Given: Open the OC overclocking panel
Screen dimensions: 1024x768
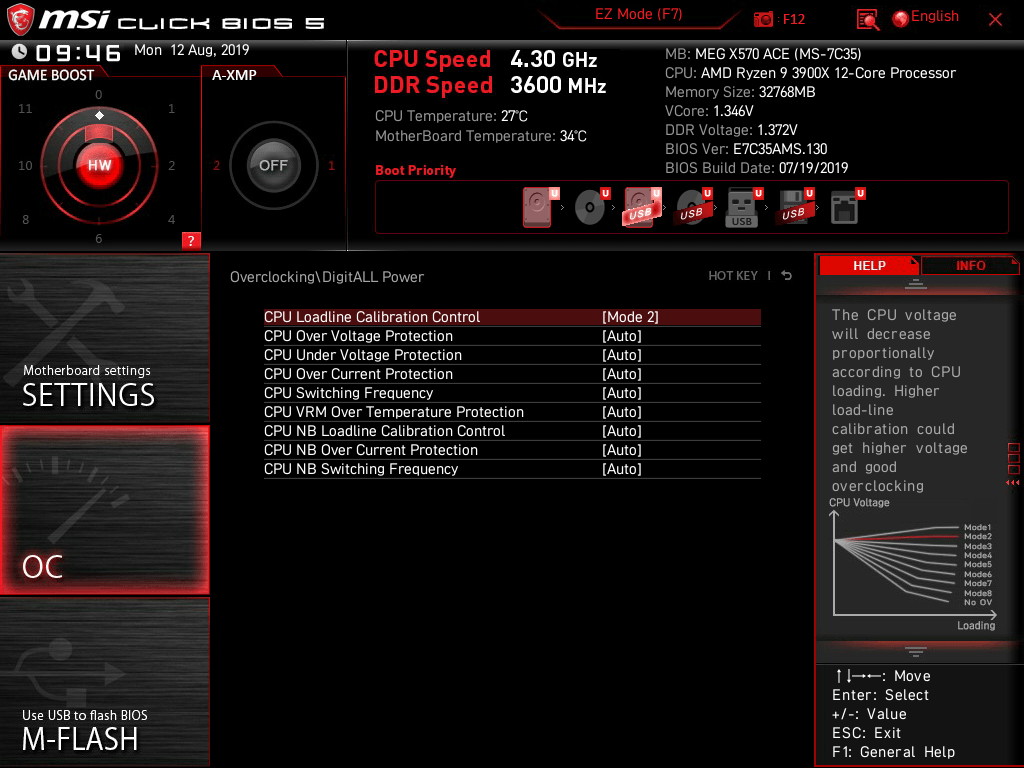Looking at the screenshot, I should click(104, 510).
